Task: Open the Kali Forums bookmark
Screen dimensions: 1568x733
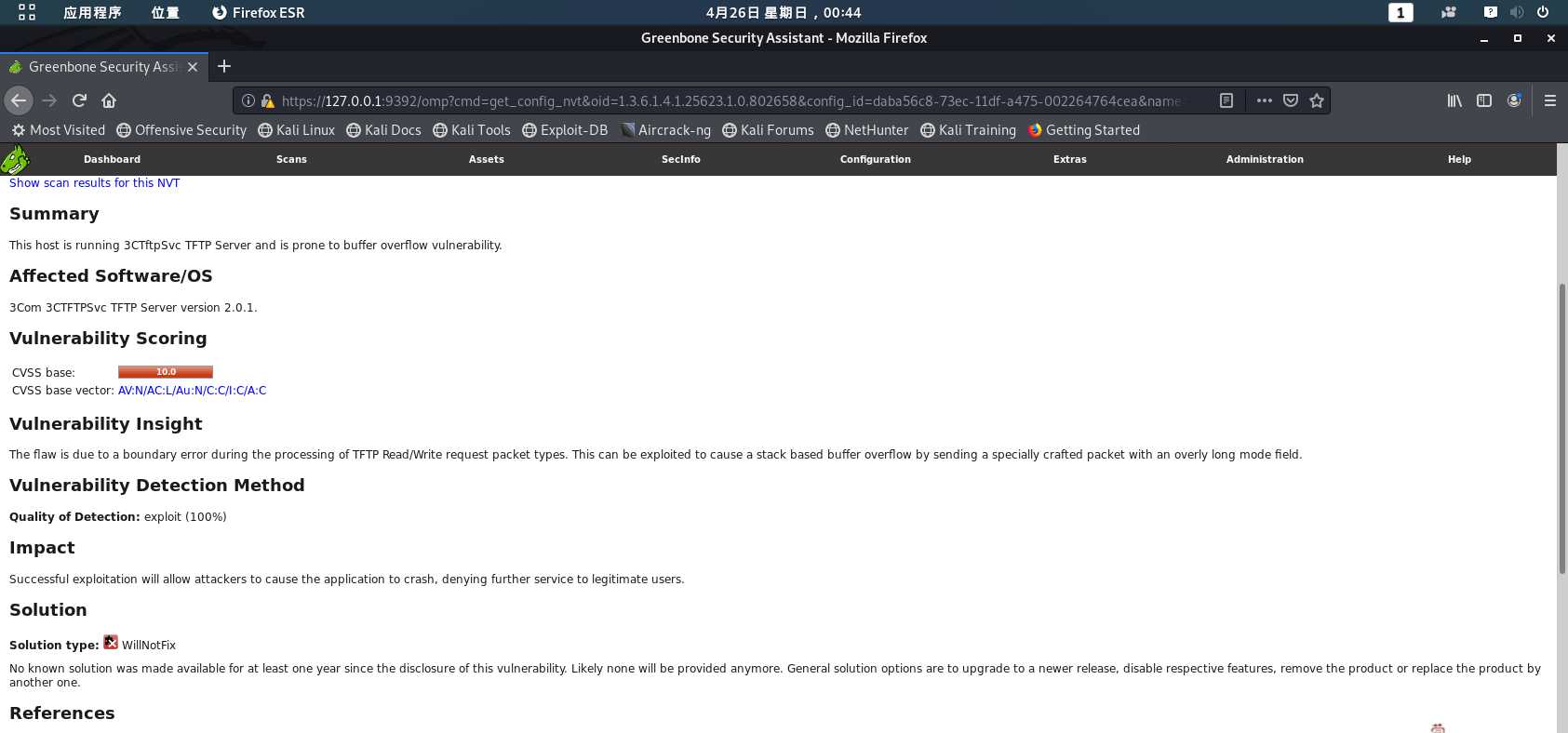Action: click(768, 130)
